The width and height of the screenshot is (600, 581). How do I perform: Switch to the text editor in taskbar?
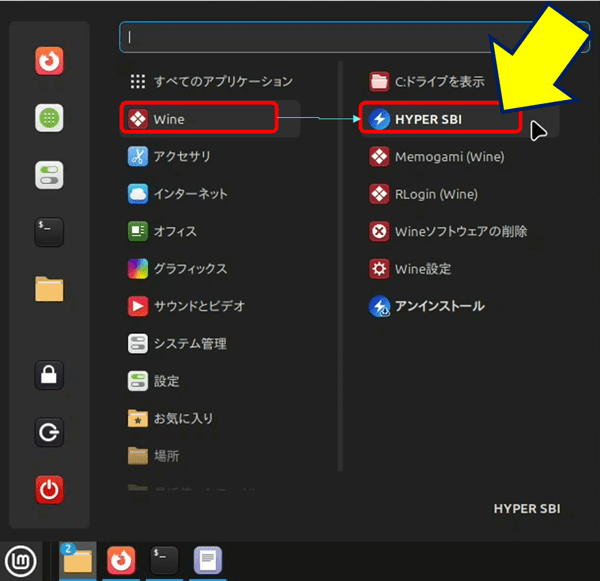pos(208,561)
